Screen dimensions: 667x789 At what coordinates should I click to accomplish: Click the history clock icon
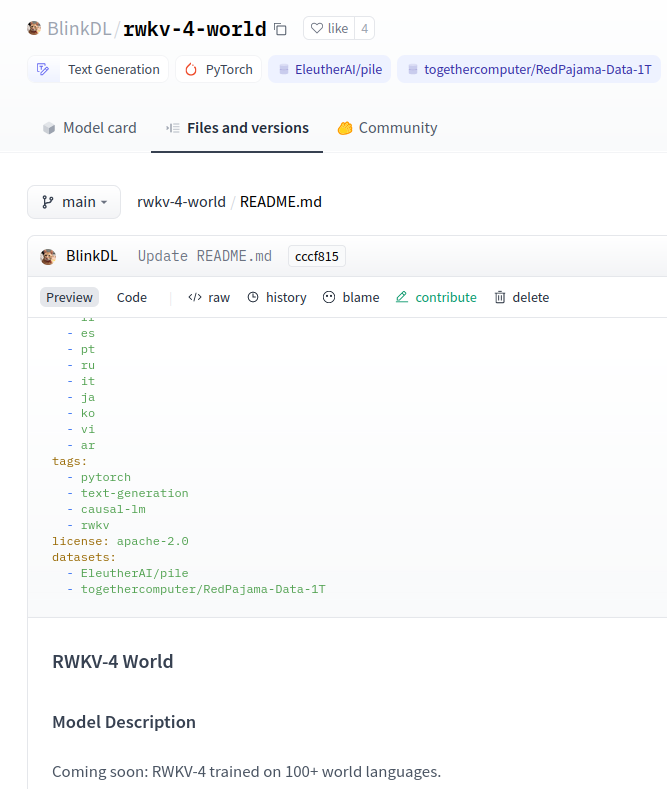pyautogui.click(x=253, y=297)
